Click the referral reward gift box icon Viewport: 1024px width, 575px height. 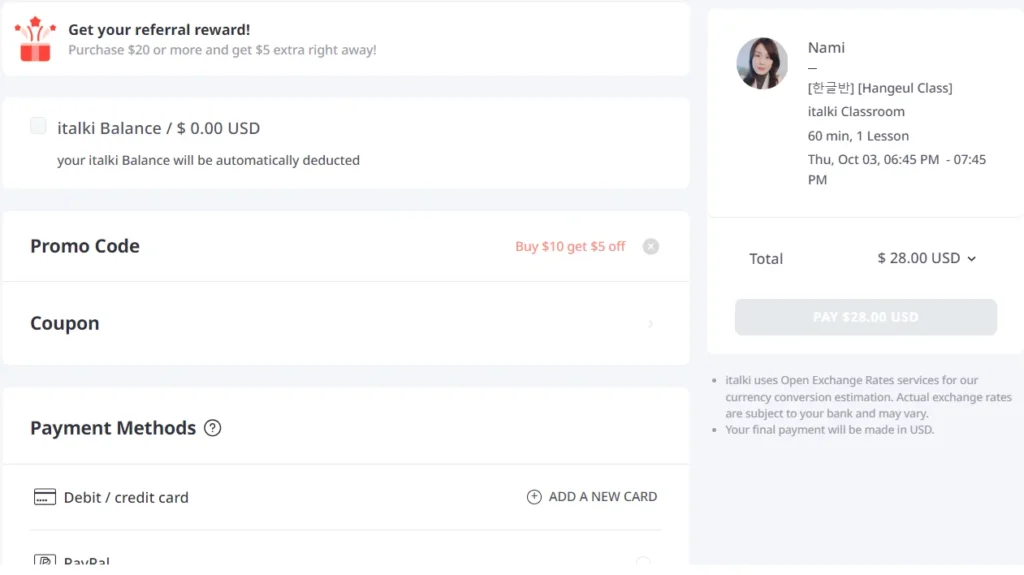pos(35,39)
